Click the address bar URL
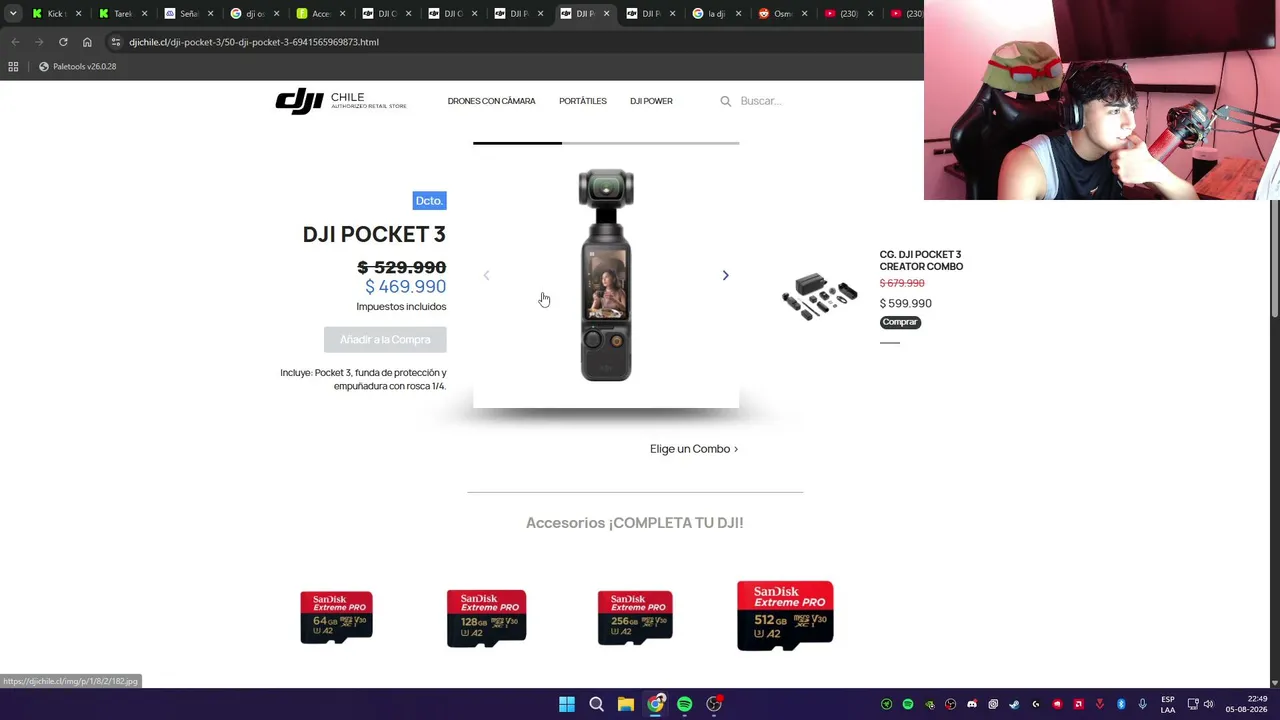This screenshot has width=1280, height=720. 254,42
